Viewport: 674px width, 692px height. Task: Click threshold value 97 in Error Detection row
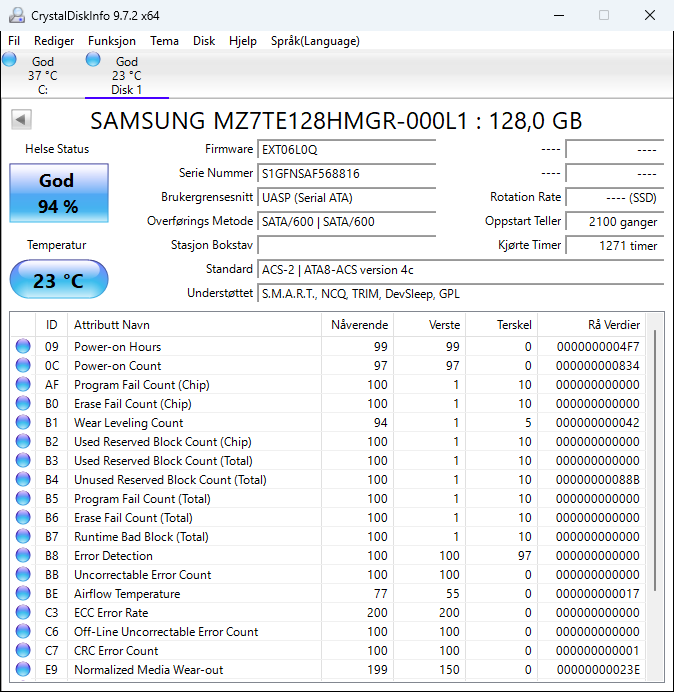[x=524, y=556]
